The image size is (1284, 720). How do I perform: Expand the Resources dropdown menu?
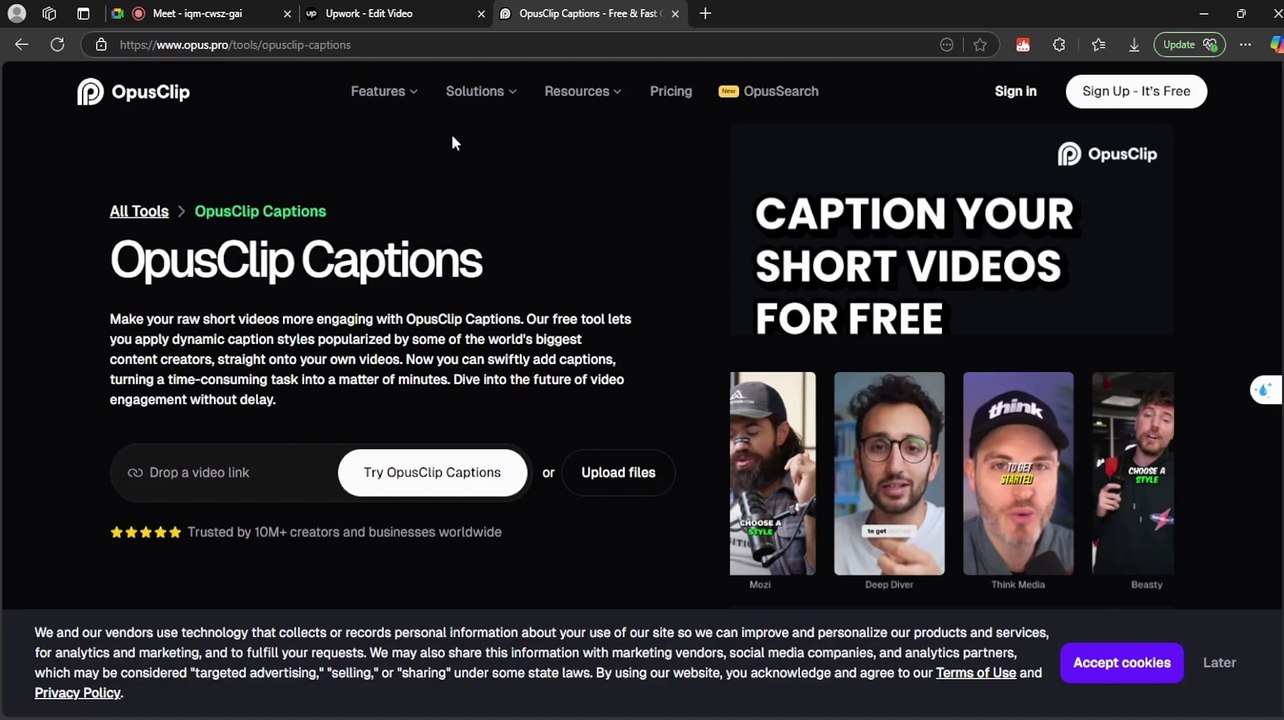coord(583,91)
